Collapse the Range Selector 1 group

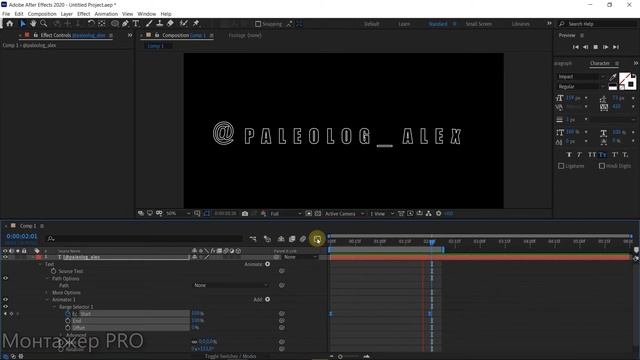54,307
